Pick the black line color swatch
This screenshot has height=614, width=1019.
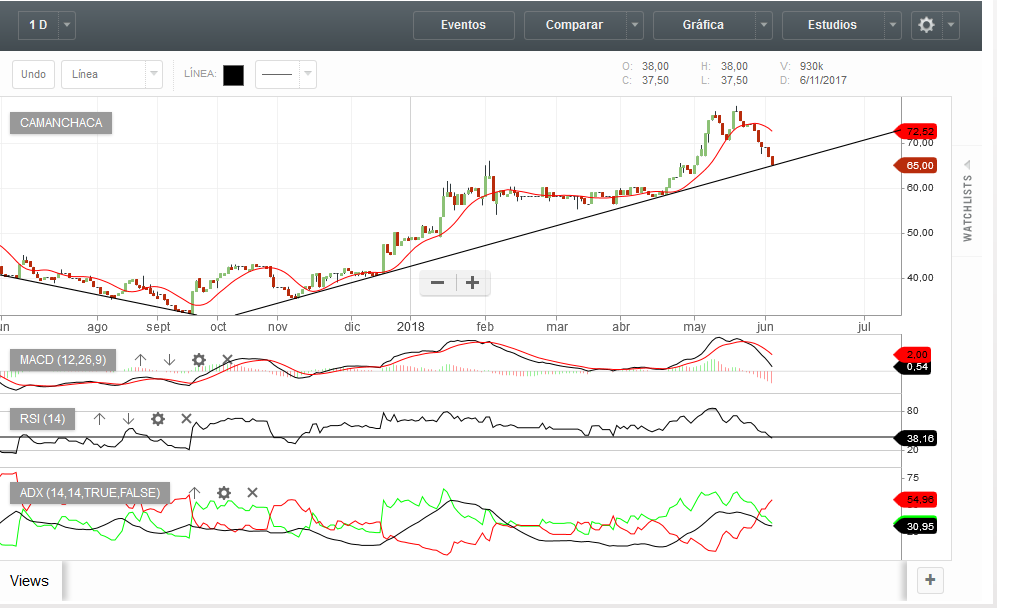(233, 75)
